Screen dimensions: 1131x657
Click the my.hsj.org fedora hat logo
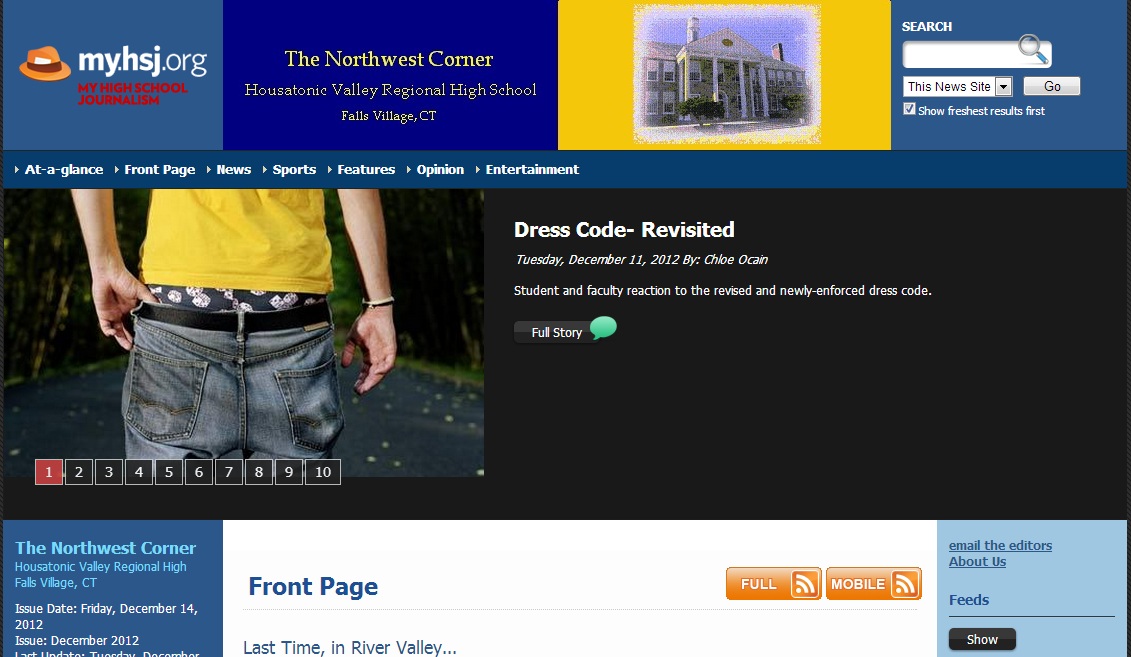click(45, 64)
